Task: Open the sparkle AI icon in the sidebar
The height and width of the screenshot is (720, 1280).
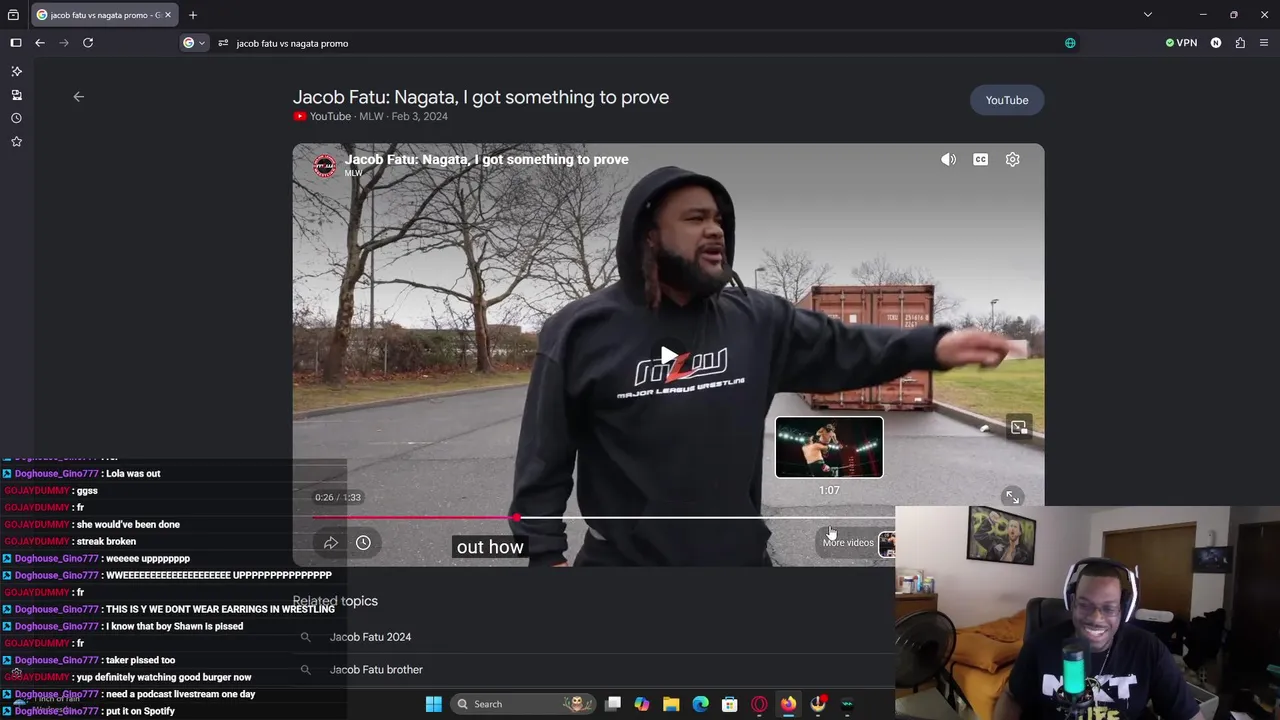Action: pyautogui.click(x=16, y=72)
